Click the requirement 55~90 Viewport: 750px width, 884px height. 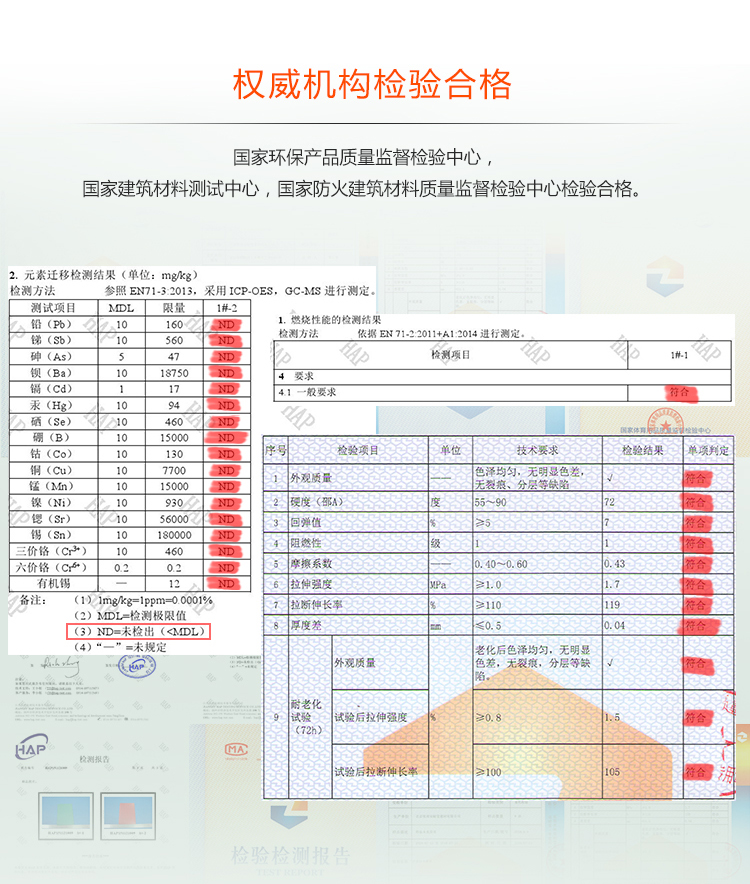[x=490, y=502]
